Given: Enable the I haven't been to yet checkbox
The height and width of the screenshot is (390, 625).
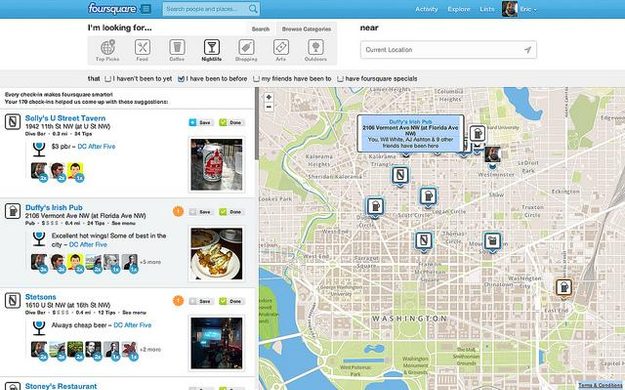Looking at the screenshot, I should 108,79.
